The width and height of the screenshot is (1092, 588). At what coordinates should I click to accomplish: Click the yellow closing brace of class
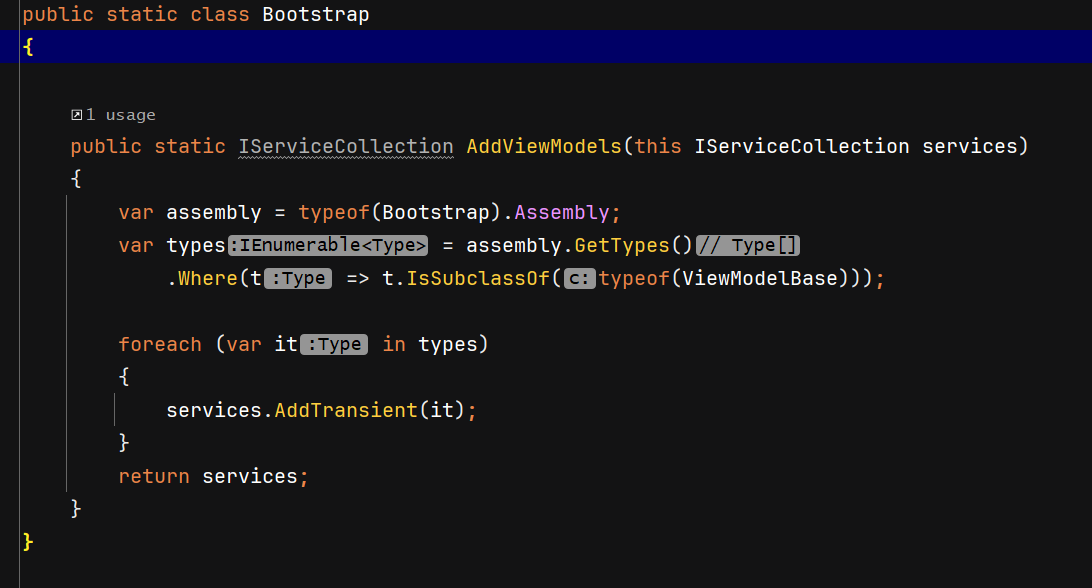click(x=28, y=541)
